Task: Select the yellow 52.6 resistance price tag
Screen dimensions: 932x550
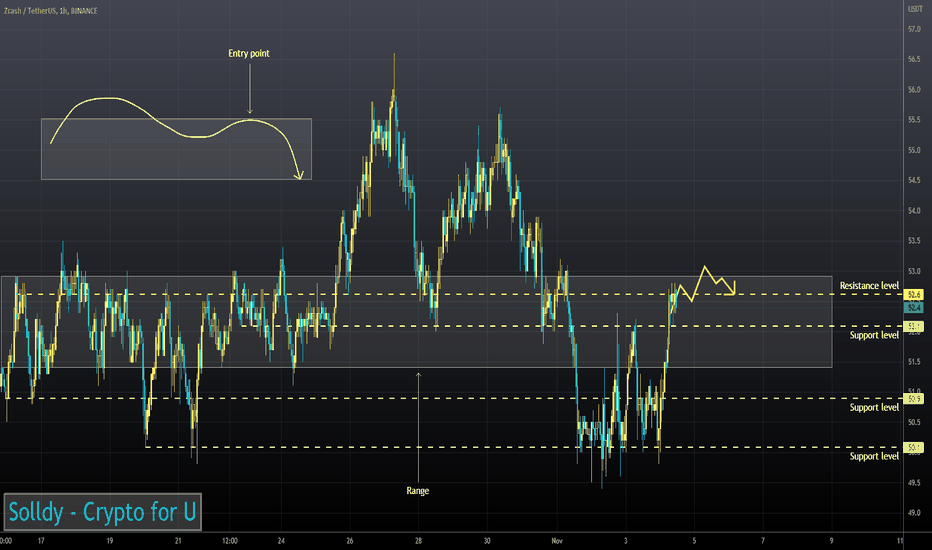Action: 914,295
